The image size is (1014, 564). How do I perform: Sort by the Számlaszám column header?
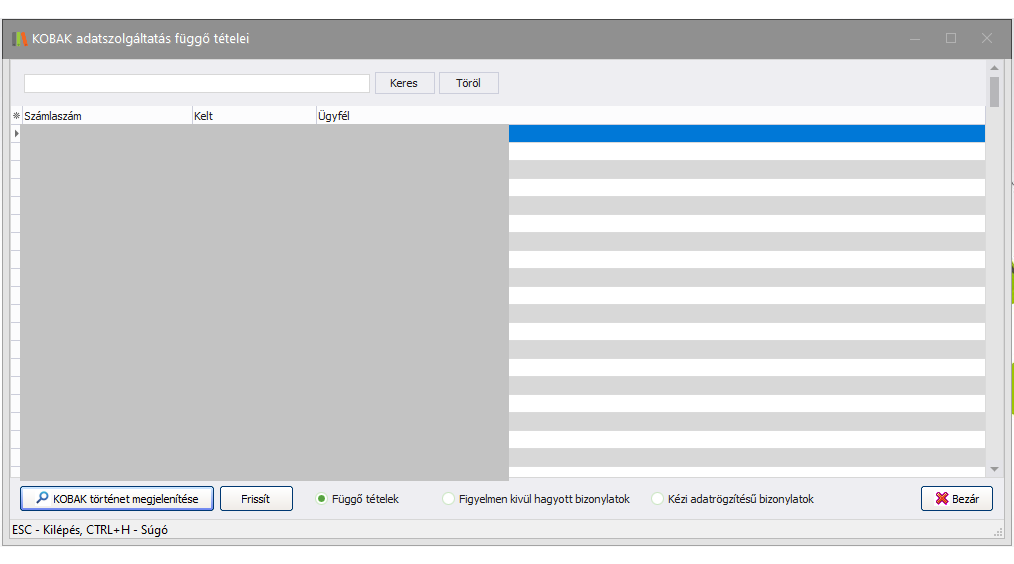105,116
